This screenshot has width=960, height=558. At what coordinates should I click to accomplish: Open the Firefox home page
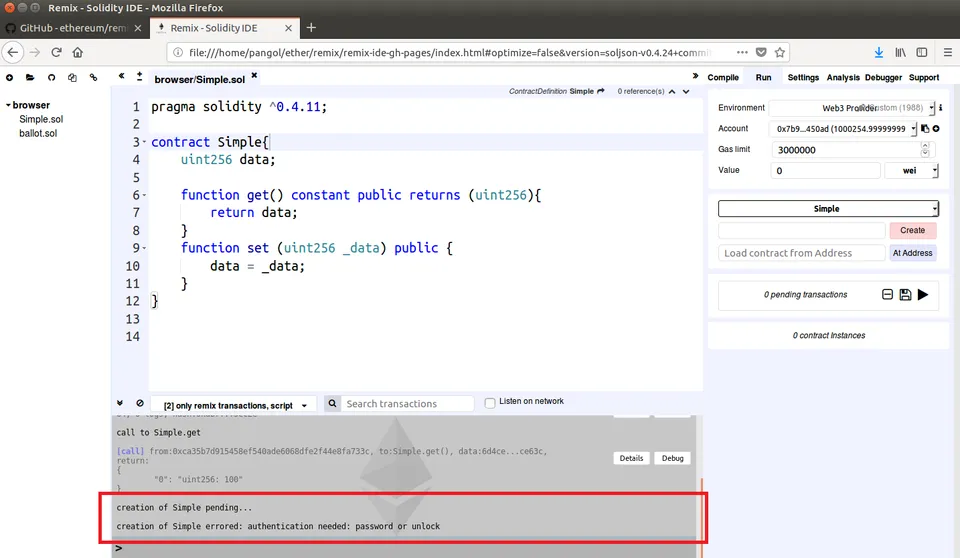(x=78, y=53)
